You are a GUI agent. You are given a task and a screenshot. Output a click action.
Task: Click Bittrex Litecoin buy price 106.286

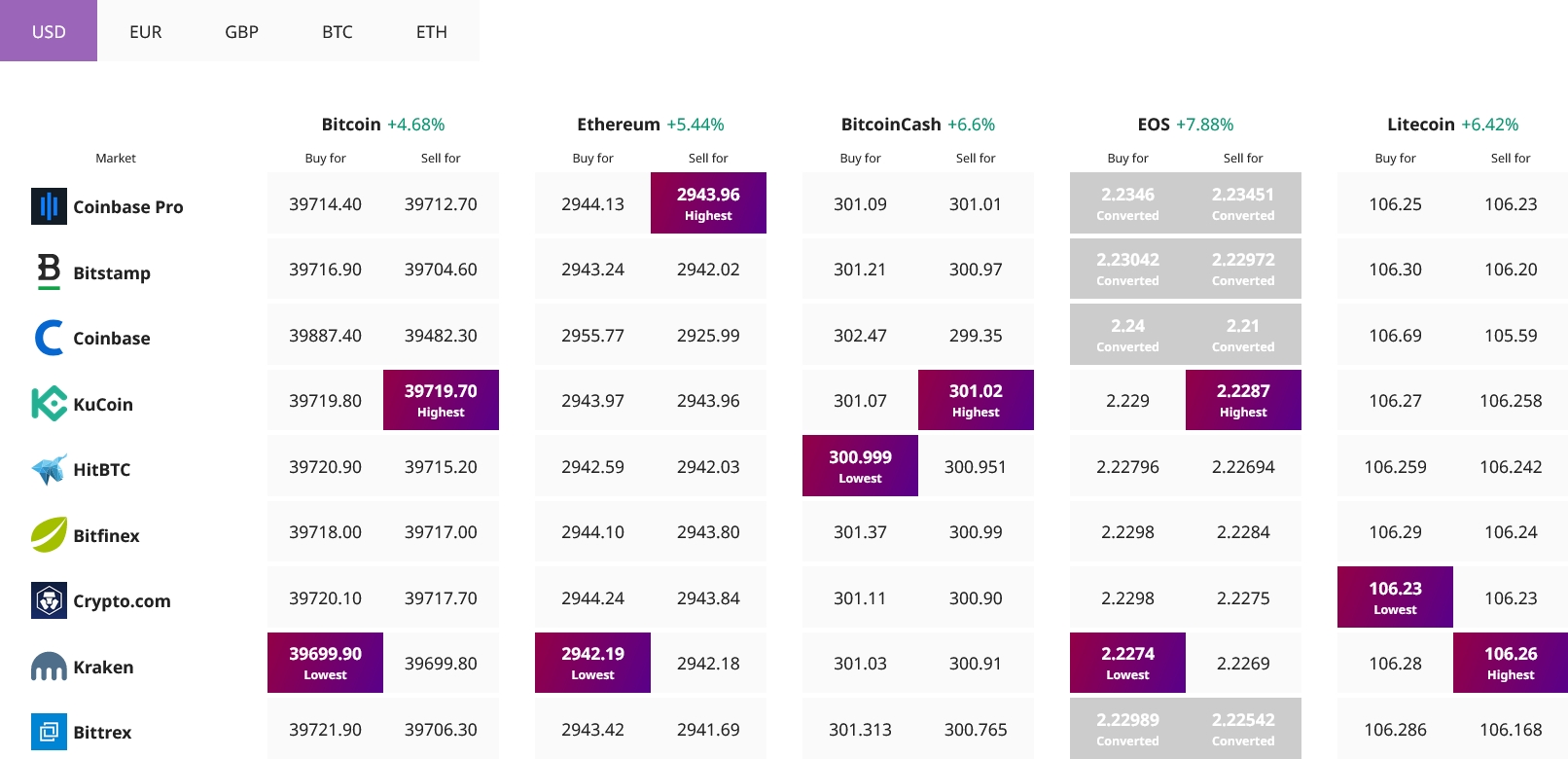[x=1395, y=730]
